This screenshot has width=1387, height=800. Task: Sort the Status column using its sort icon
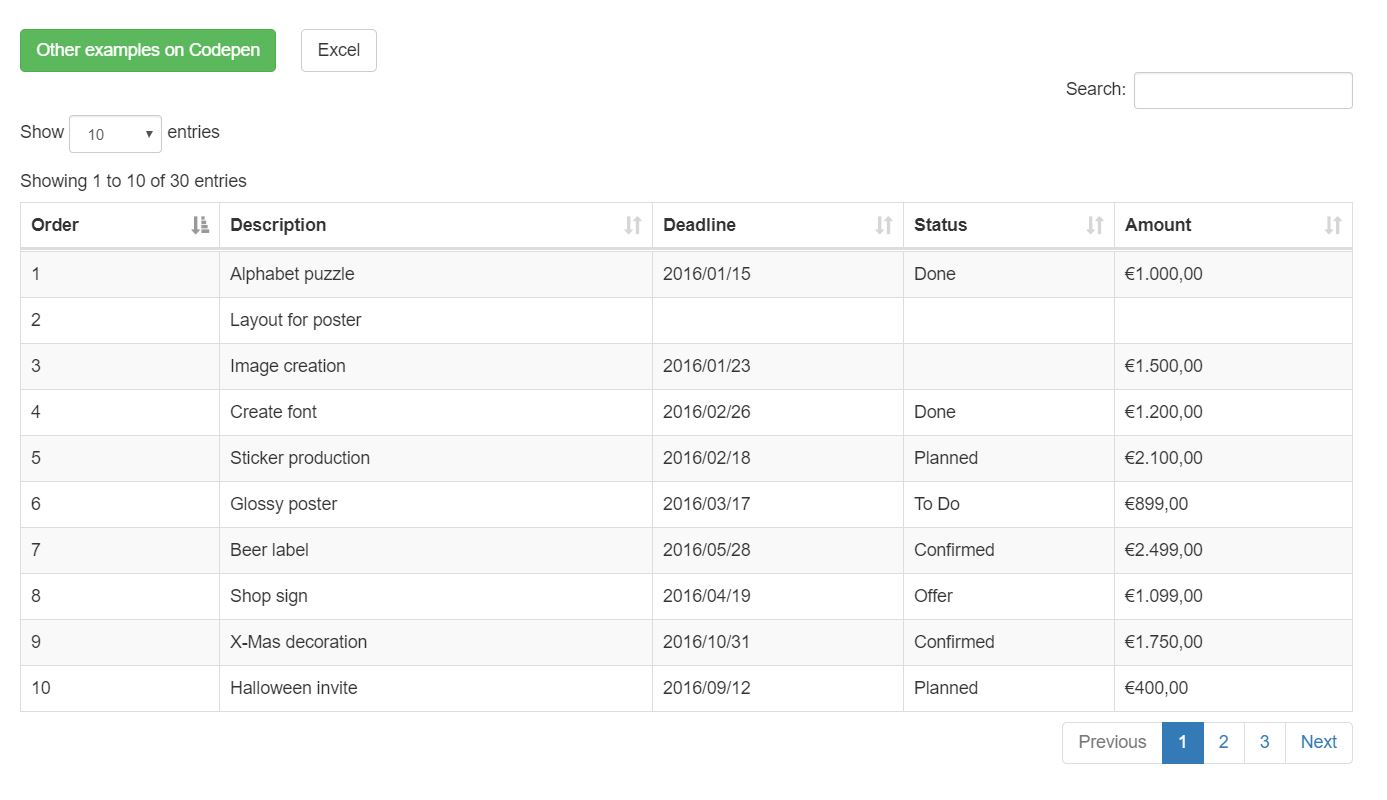[1094, 225]
